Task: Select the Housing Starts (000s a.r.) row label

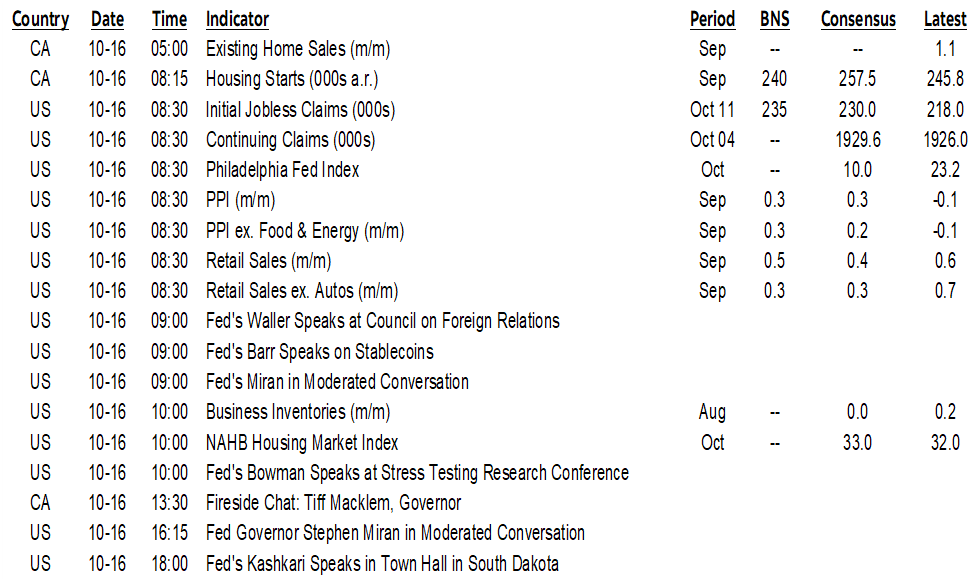Action: pos(292,79)
